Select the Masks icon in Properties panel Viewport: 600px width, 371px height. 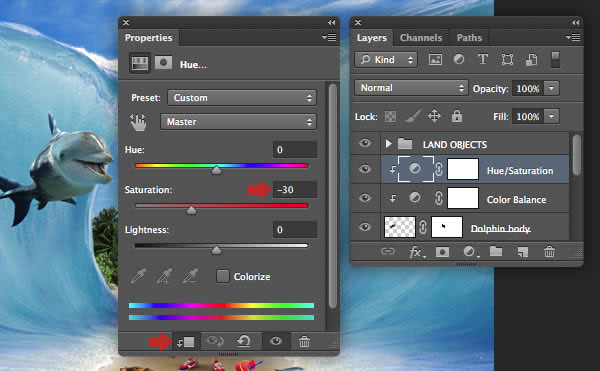163,62
